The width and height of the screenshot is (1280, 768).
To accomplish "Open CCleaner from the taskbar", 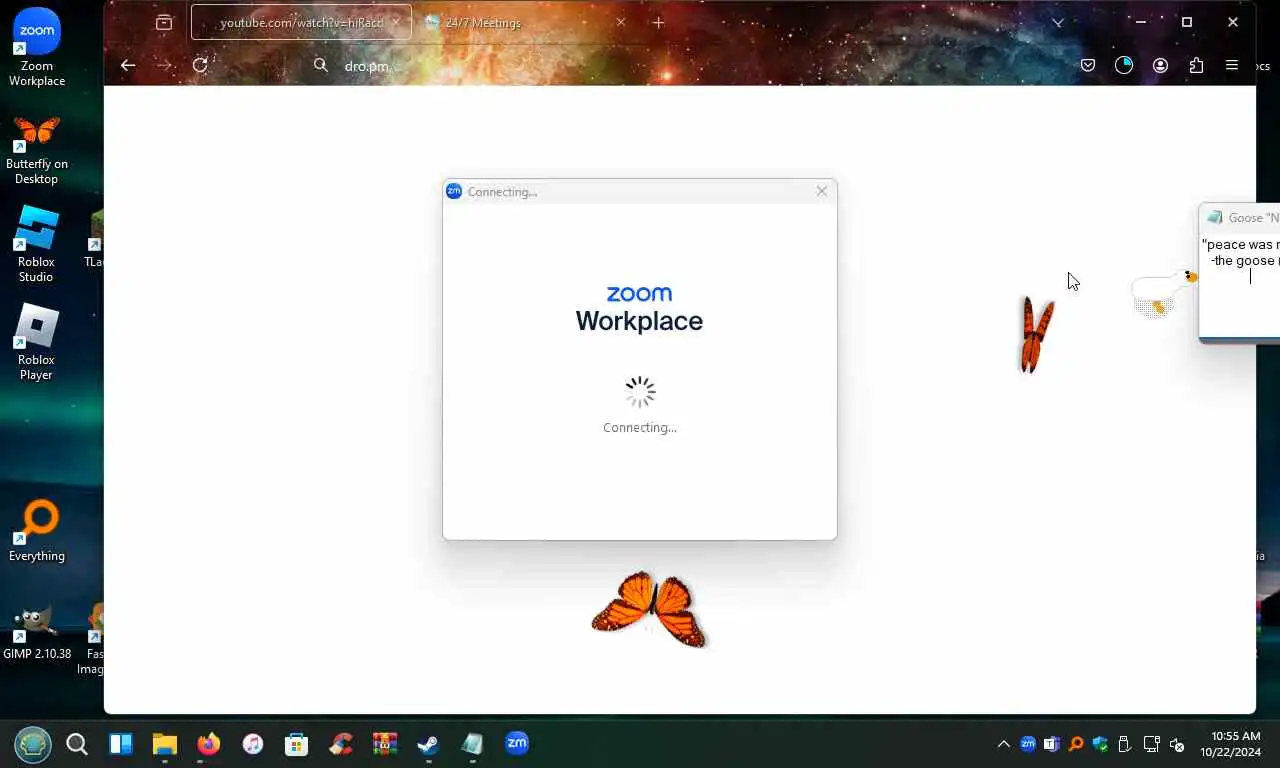I will click(x=341, y=744).
